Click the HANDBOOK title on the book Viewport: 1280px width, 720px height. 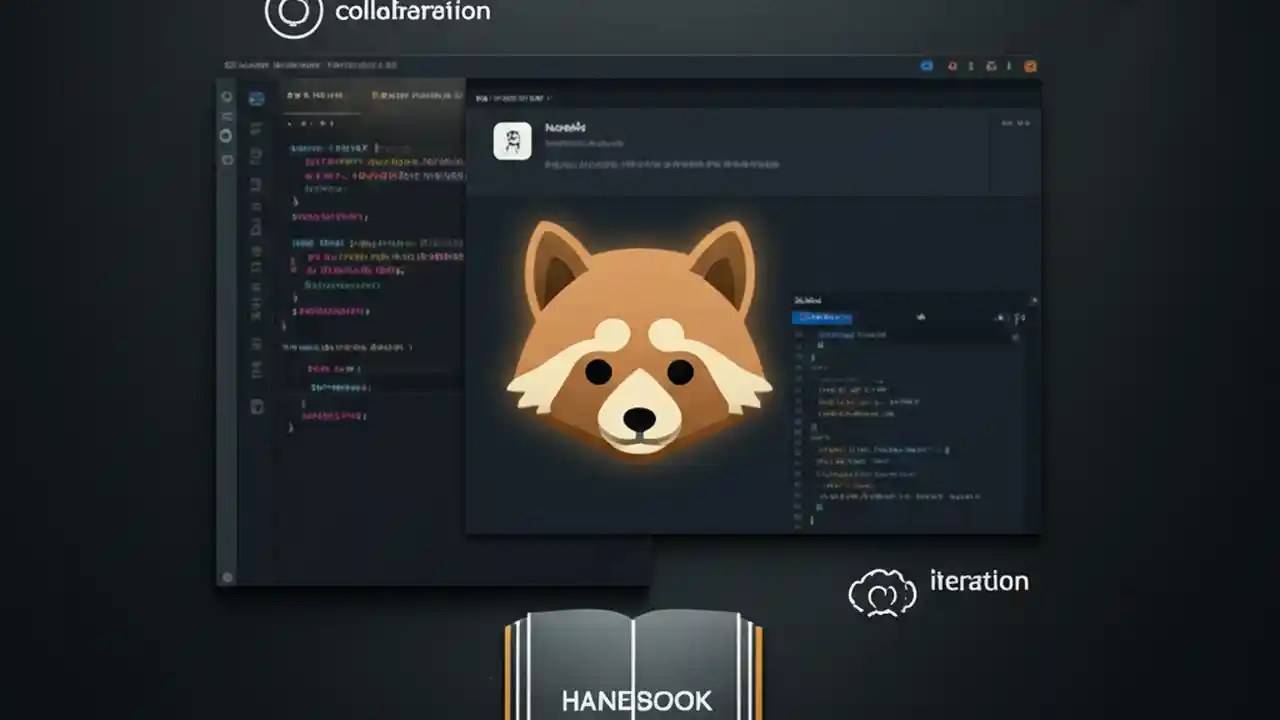pyautogui.click(x=637, y=700)
